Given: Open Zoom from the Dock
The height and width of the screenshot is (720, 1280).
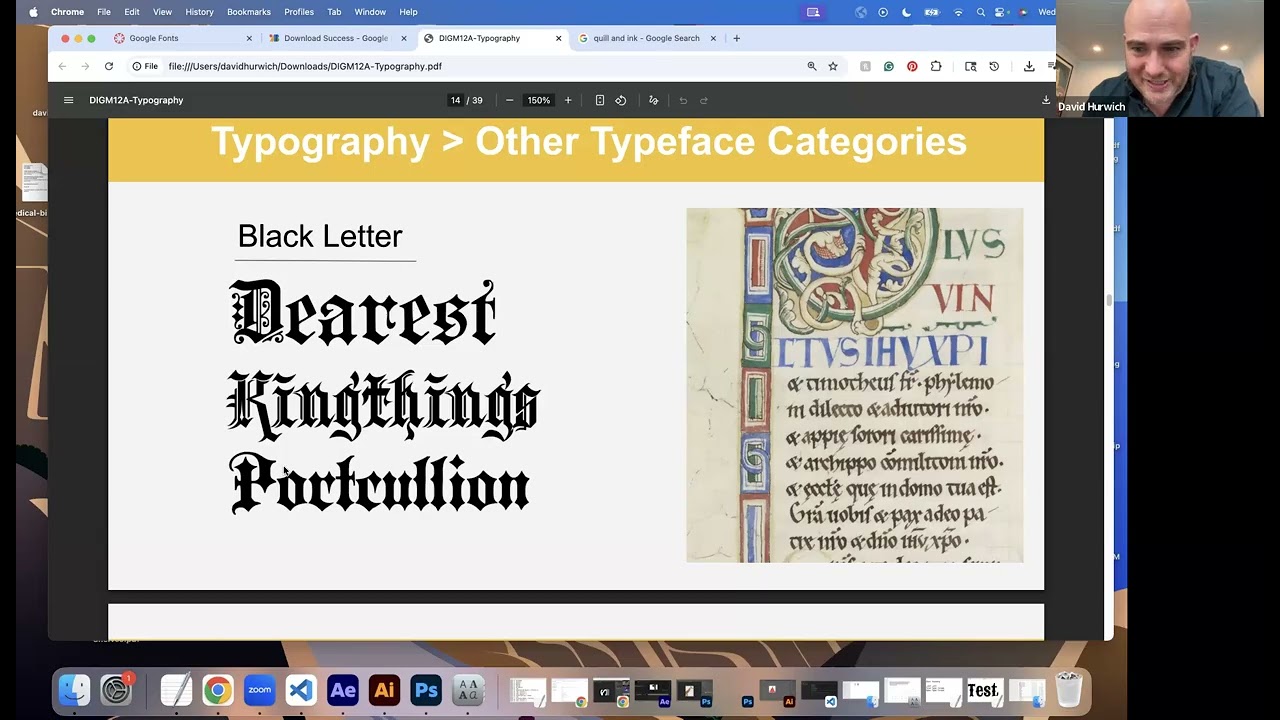Looking at the screenshot, I should tap(259, 690).
